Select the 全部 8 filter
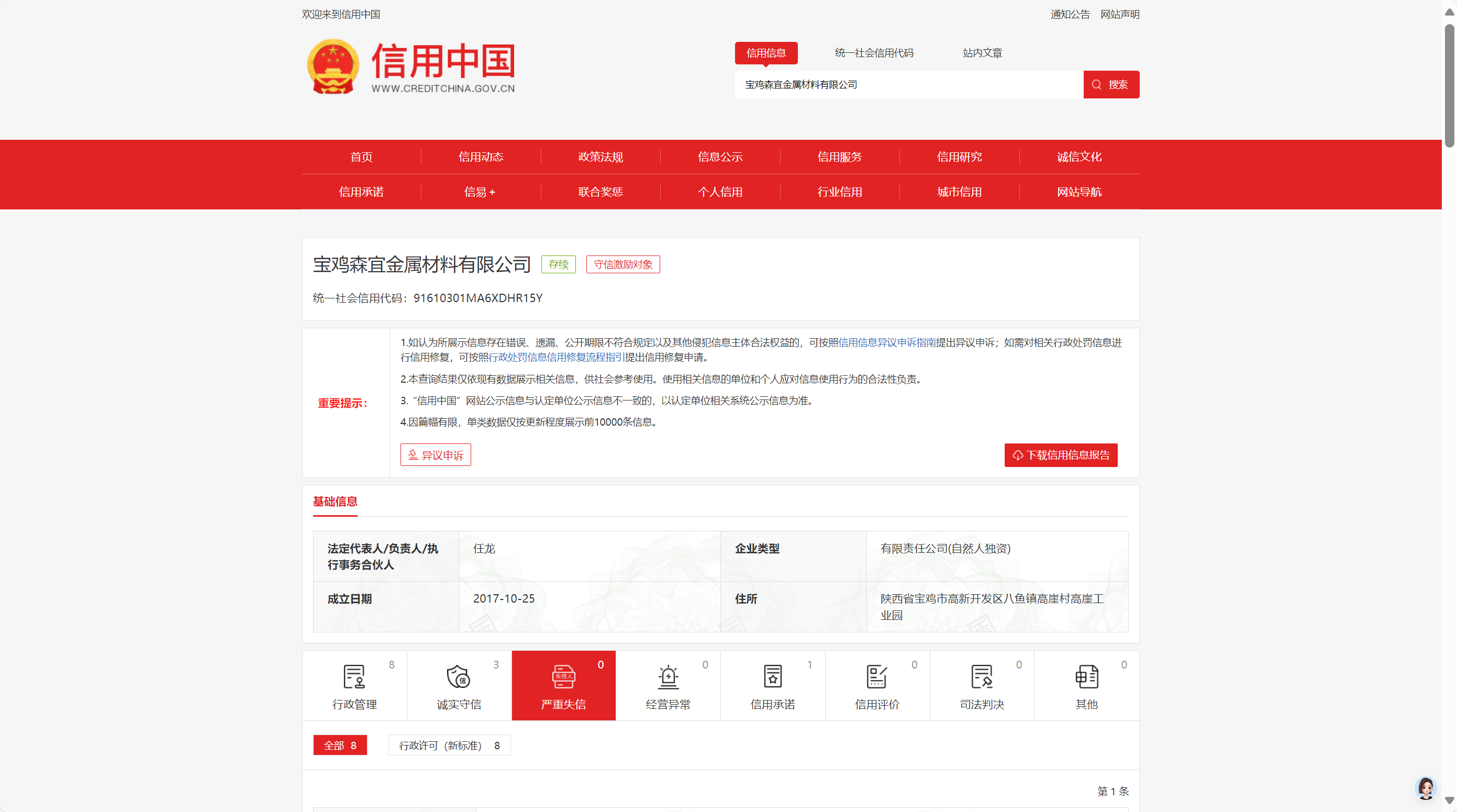The height and width of the screenshot is (812, 1457). [340, 746]
